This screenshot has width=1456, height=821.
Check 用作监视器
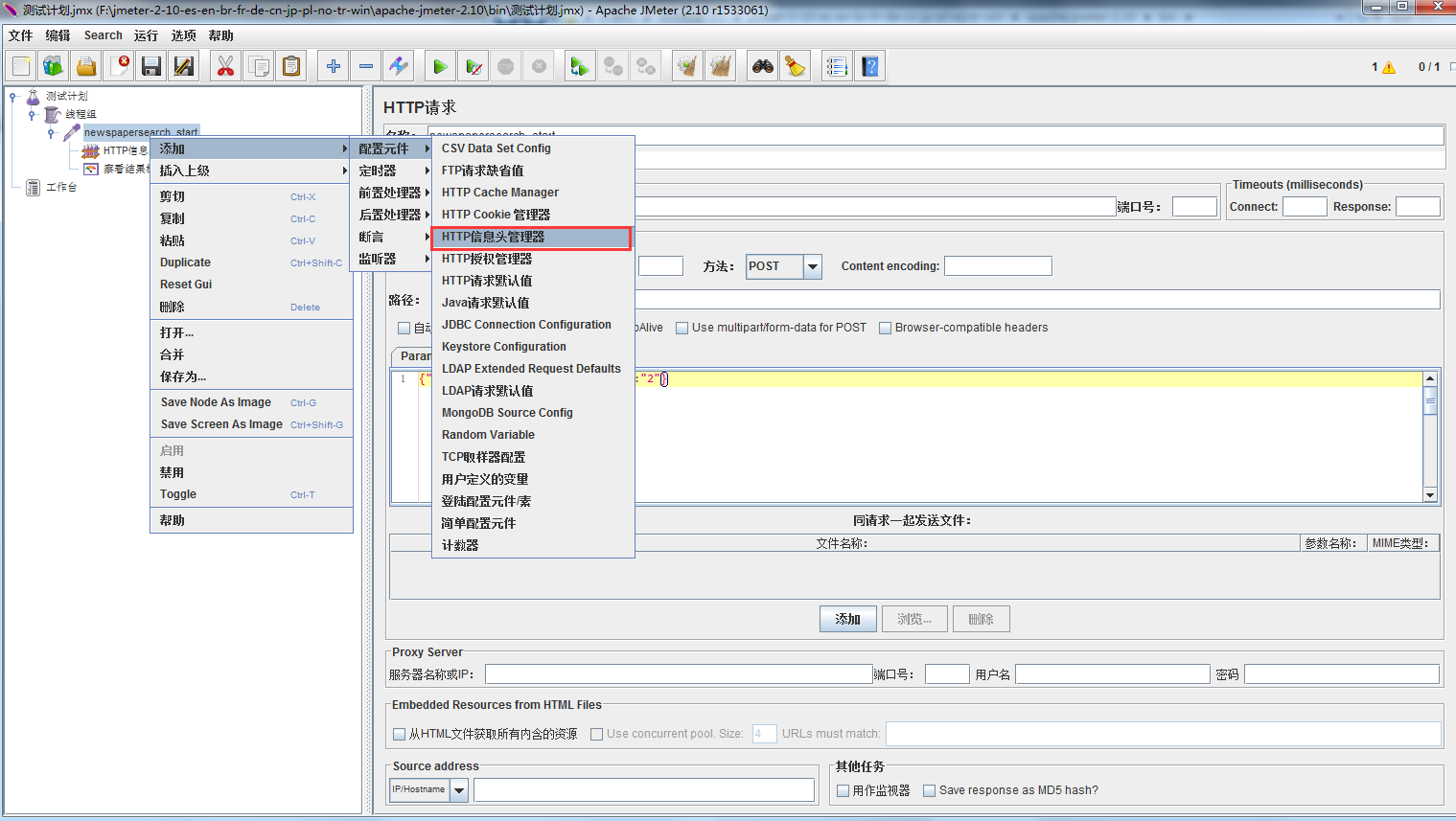[843, 790]
